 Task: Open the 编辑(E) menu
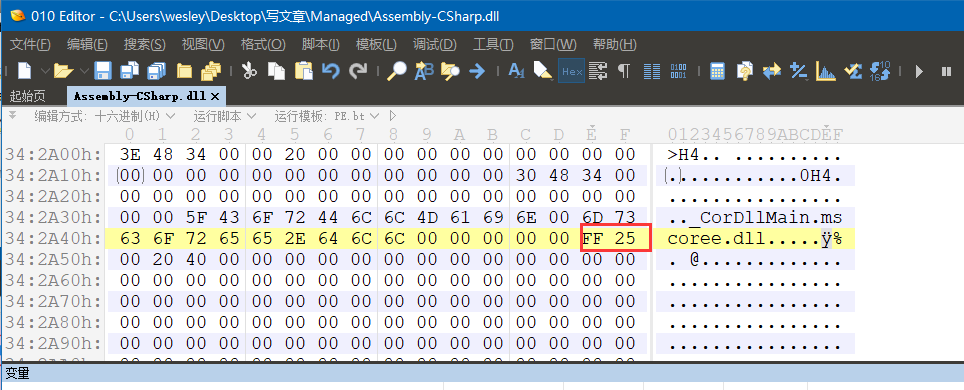(x=87, y=44)
